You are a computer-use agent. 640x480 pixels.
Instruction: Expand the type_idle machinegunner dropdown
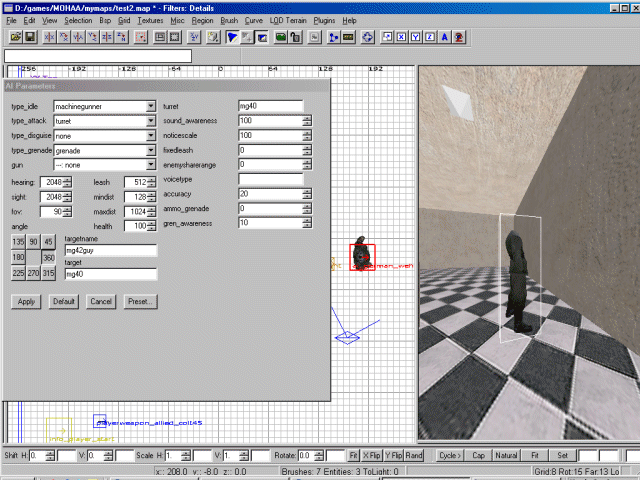point(150,106)
